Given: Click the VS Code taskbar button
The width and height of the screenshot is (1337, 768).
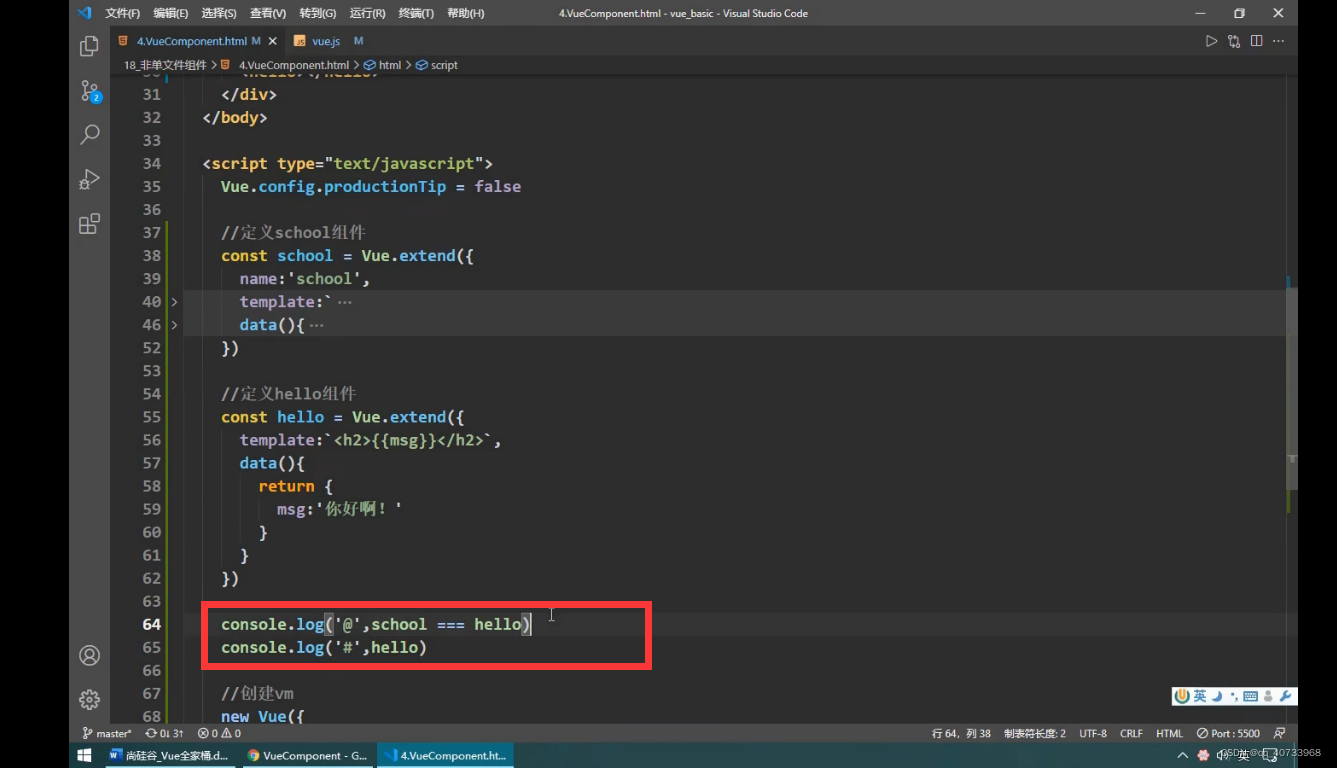Looking at the screenshot, I should (445, 755).
